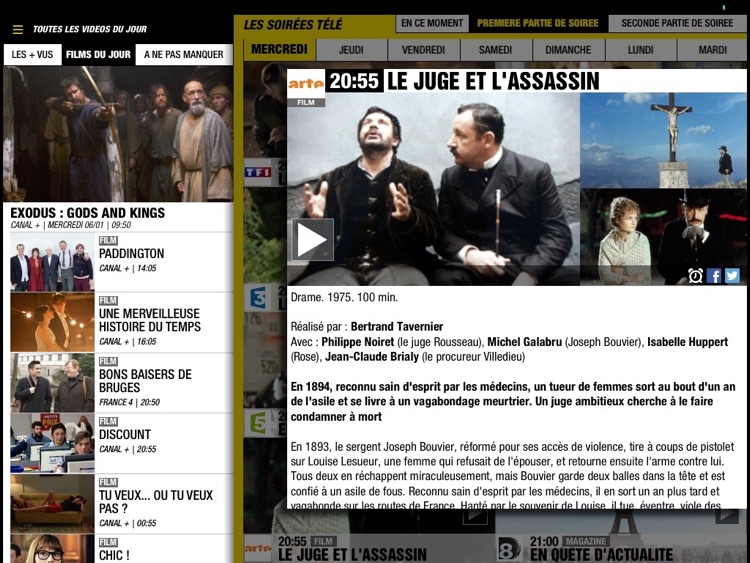
Task: Tap the 20:55 time in detail header
Action: pos(354,81)
